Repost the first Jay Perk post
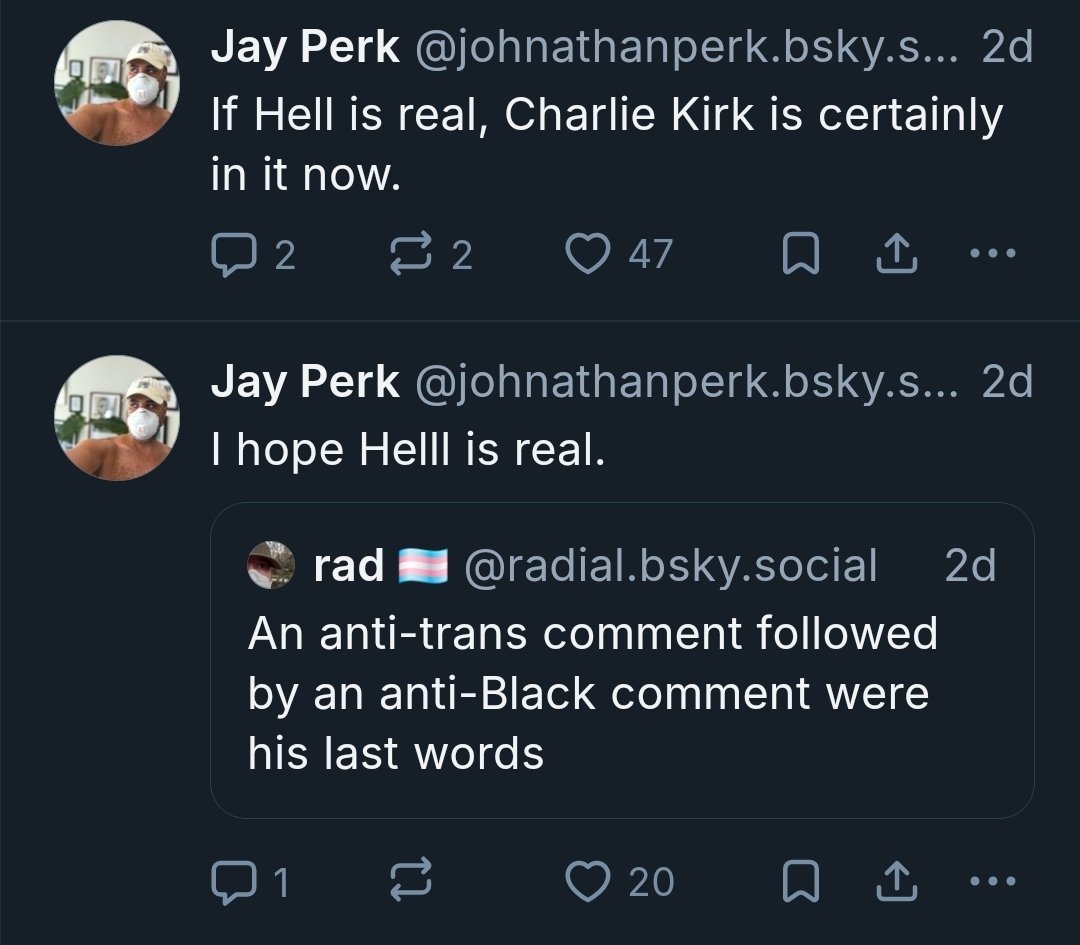The height and width of the screenshot is (945, 1080). (412, 256)
